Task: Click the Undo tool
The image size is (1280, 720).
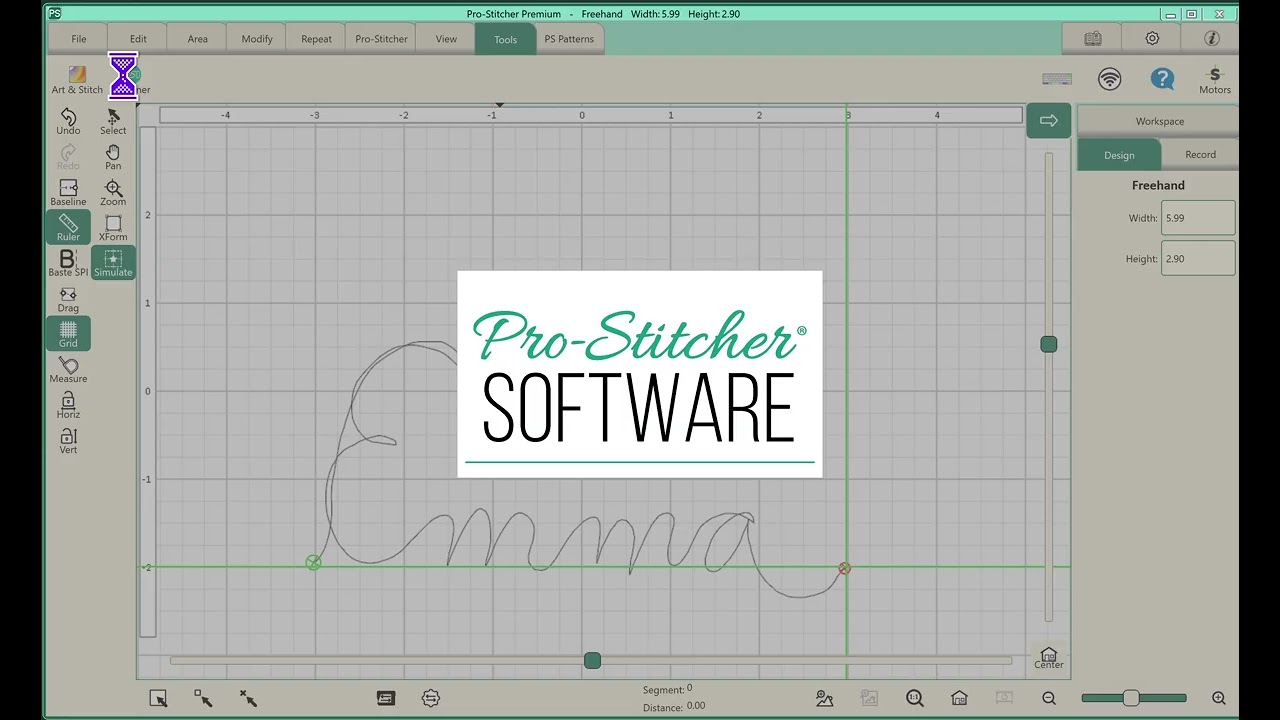Action: [68, 122]
